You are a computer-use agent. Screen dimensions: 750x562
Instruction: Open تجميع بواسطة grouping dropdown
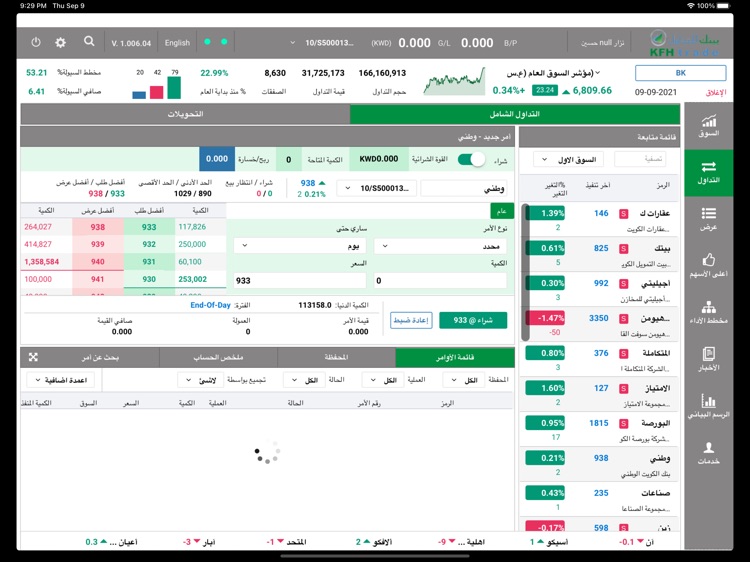click(x=199, y=380)
